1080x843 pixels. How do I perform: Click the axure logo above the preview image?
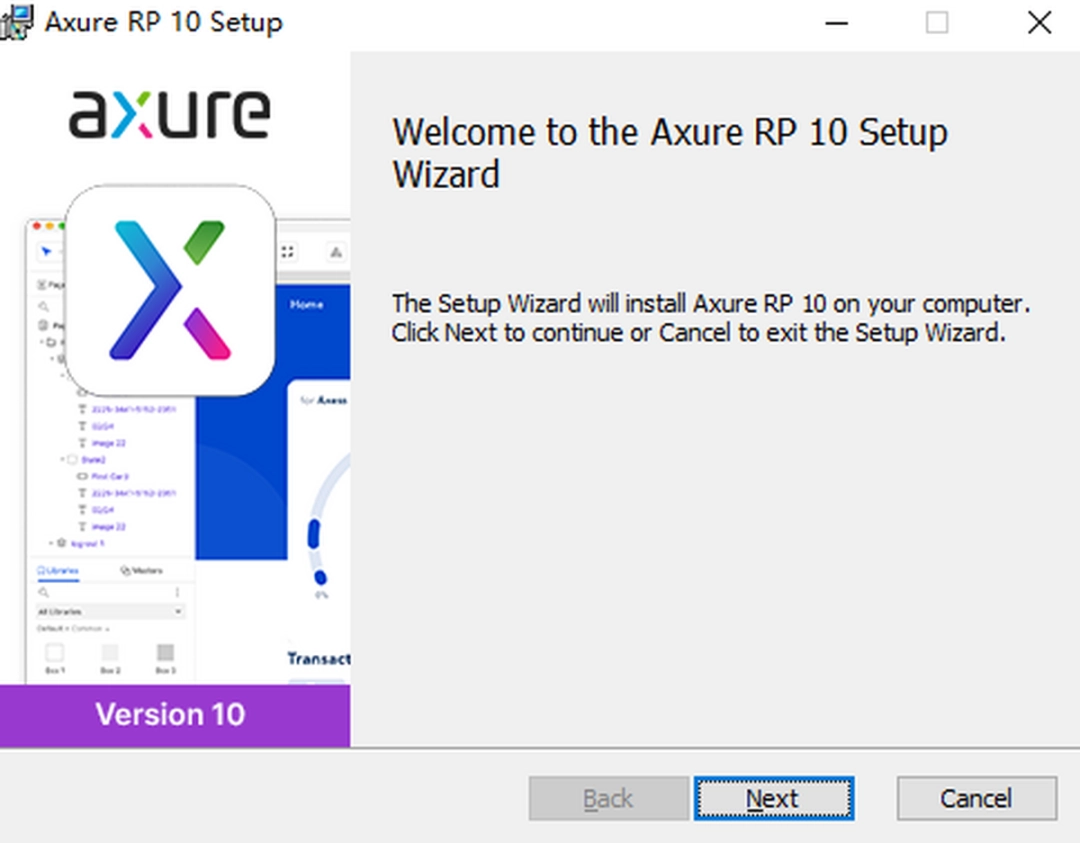168,113
